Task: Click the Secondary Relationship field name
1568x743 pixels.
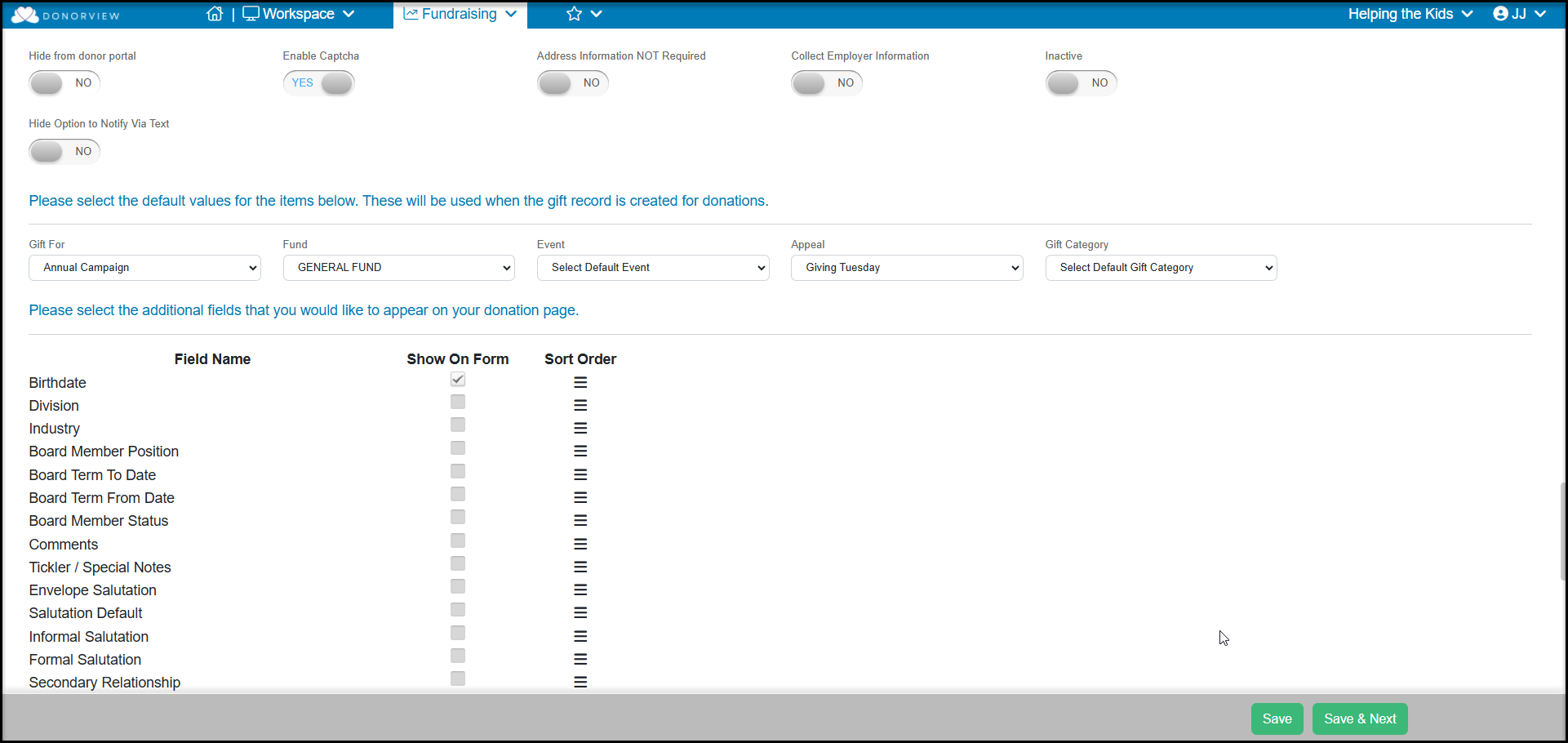Action: 105,683
